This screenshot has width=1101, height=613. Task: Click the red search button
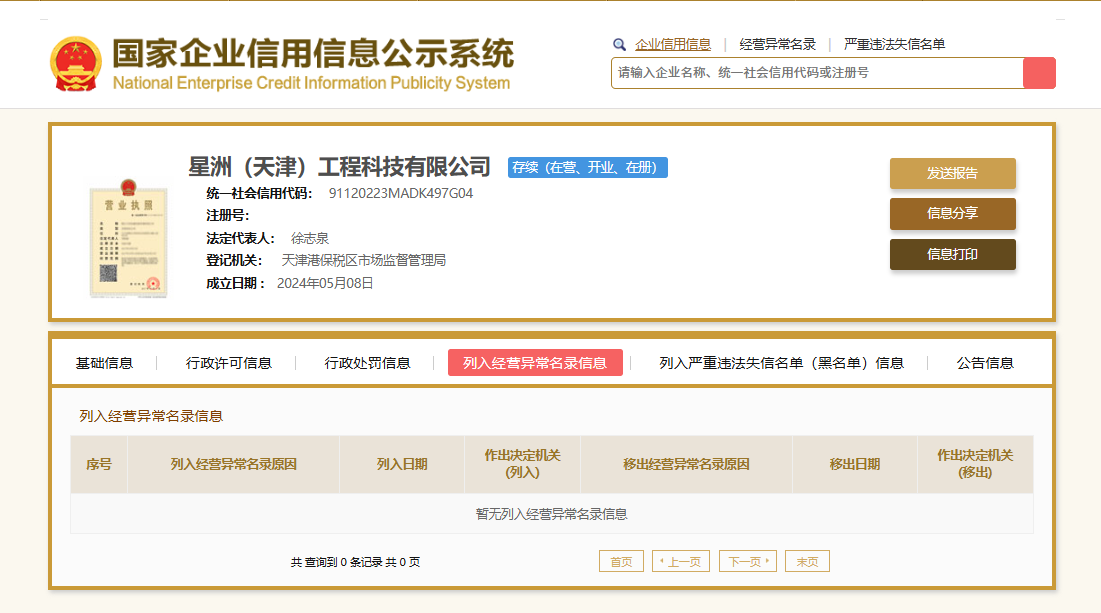[1039, 73]
